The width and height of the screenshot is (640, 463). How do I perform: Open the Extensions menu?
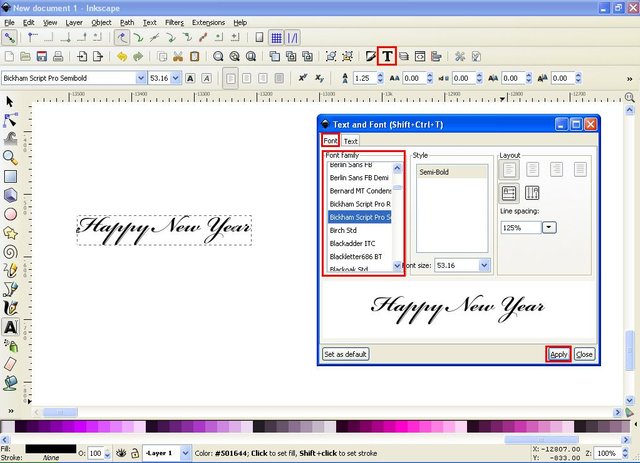point(208,22)
